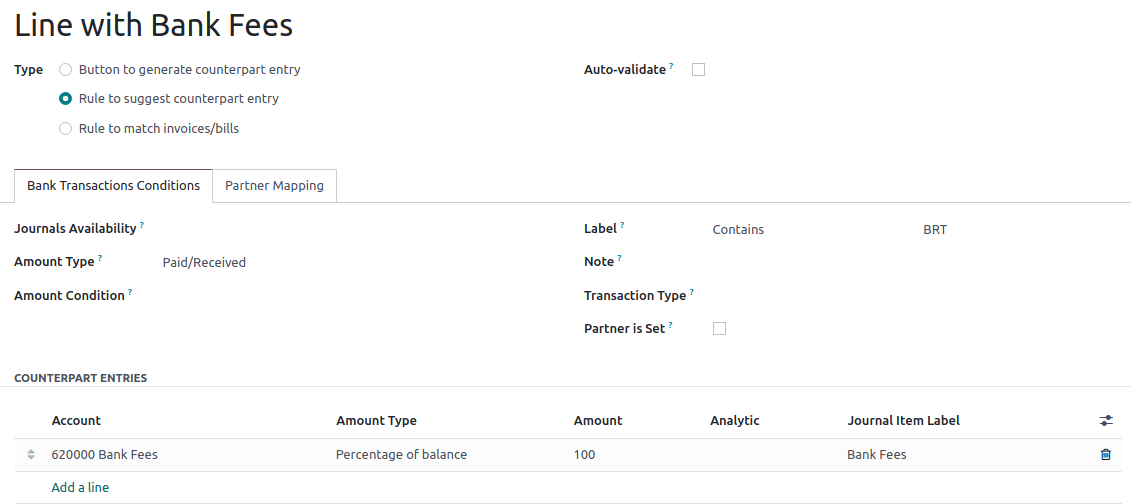This screenshot has width=1131, height=504.
Task: Enable the Auto-validate checkbox
Action: (x=699, y=70)
